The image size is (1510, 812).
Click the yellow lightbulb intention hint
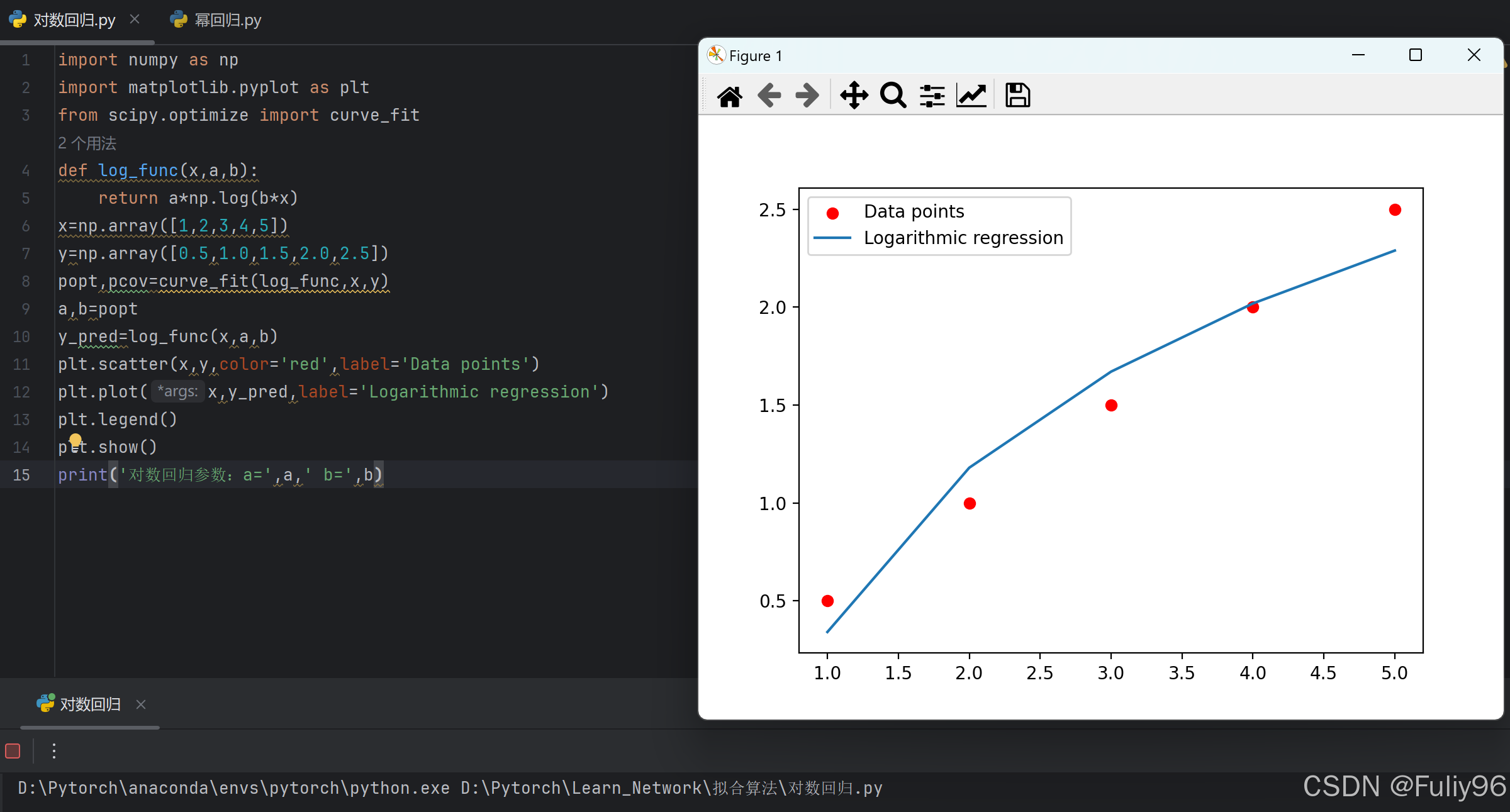(75, 439)
